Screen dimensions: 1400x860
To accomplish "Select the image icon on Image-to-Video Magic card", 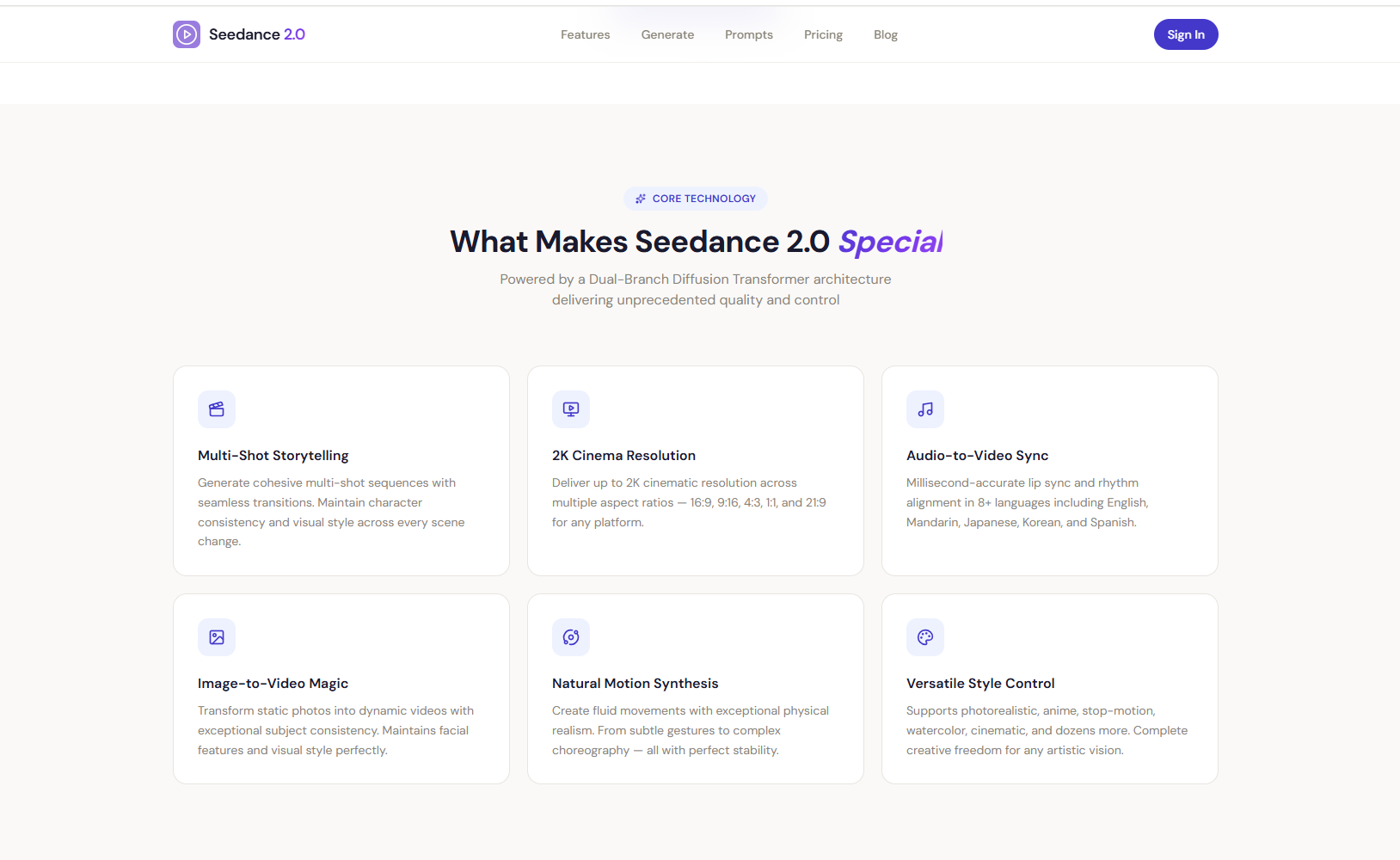I will click(216, 637).
